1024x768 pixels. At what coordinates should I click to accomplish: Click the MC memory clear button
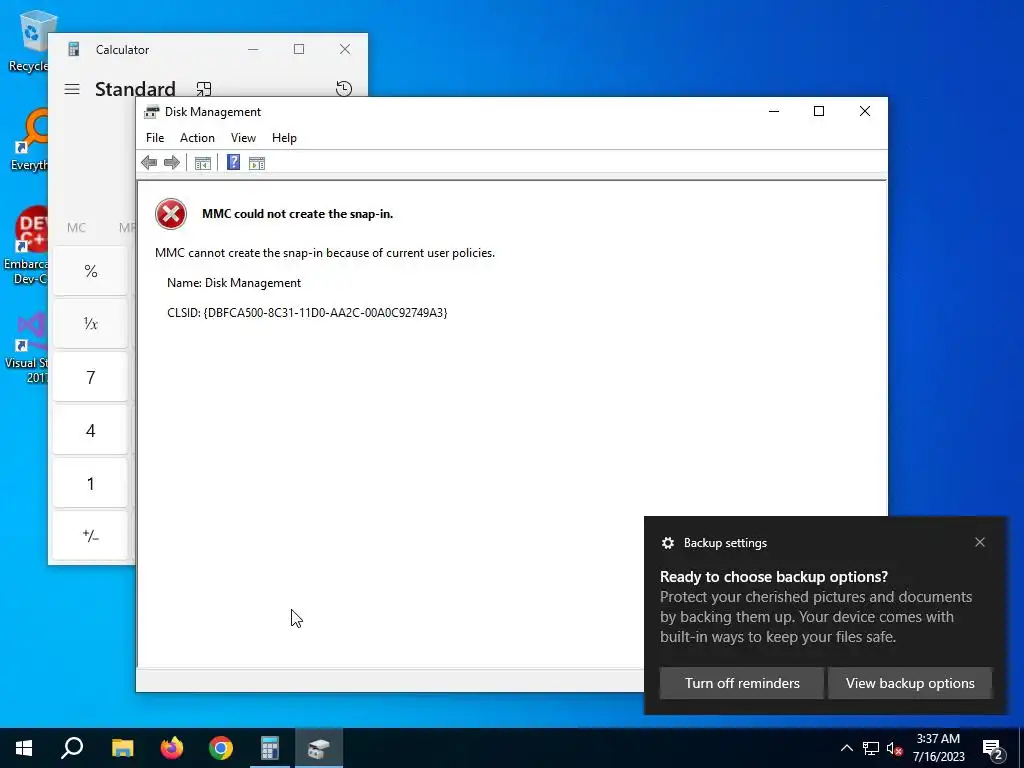[x=76, y=227]
